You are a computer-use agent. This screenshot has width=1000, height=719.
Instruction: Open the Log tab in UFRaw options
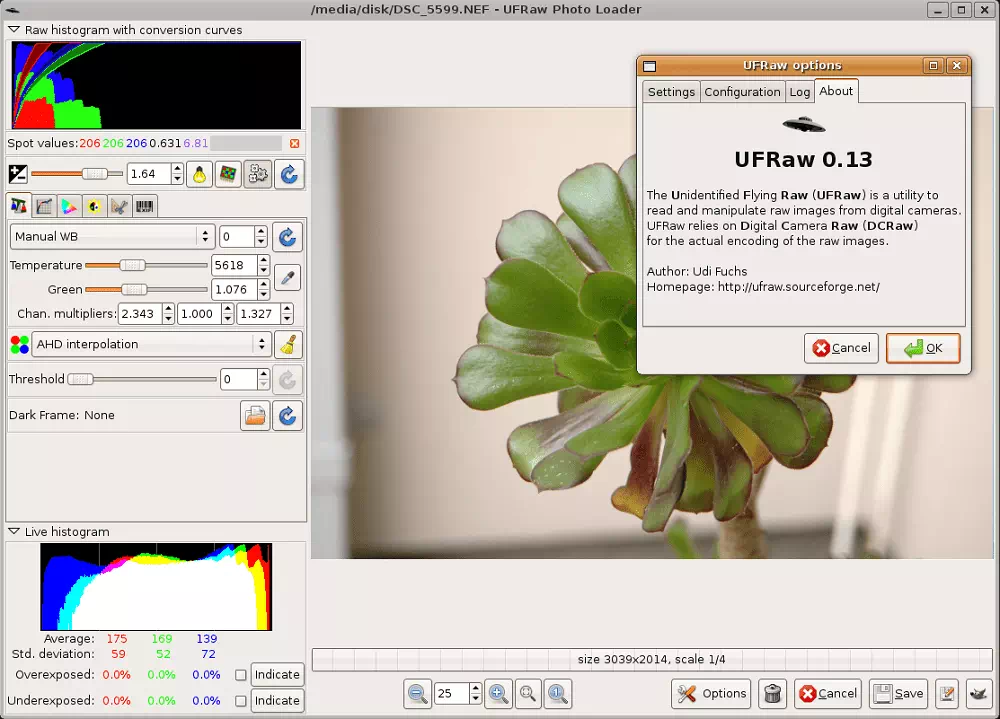800,92
